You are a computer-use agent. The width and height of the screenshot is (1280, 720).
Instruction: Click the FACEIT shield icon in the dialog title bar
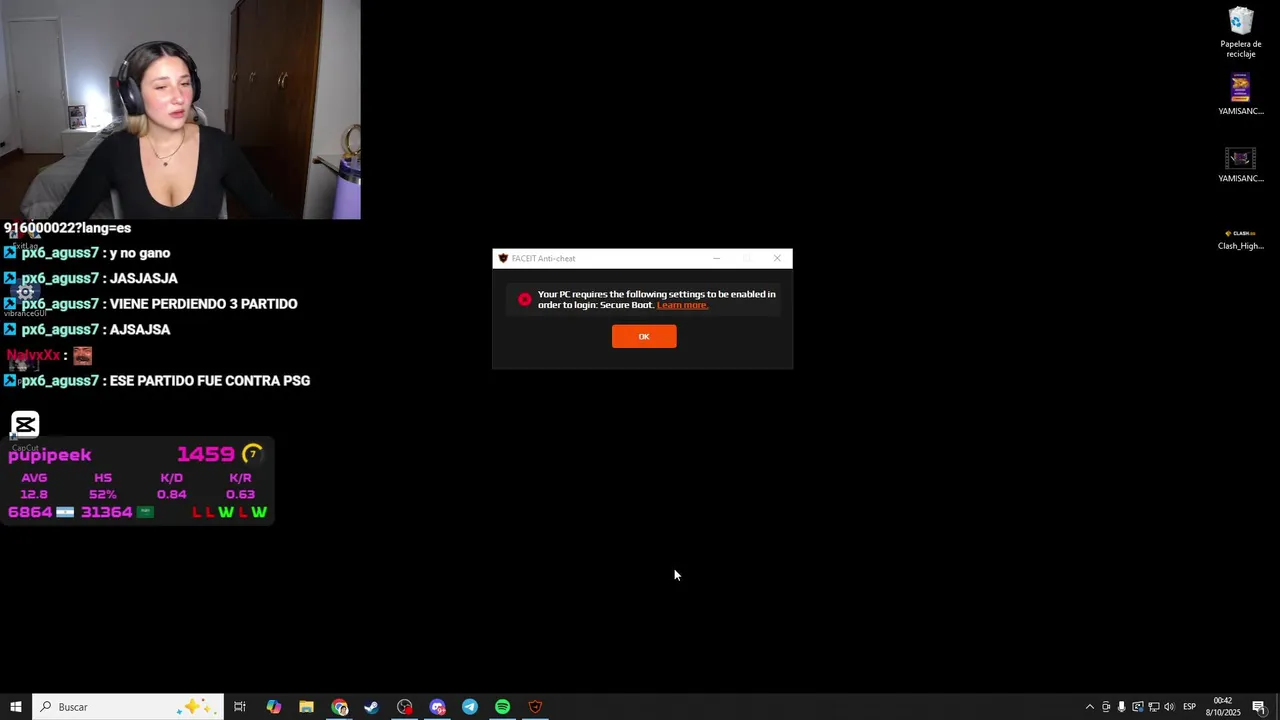pyautogui.click(x=503, y=258)
